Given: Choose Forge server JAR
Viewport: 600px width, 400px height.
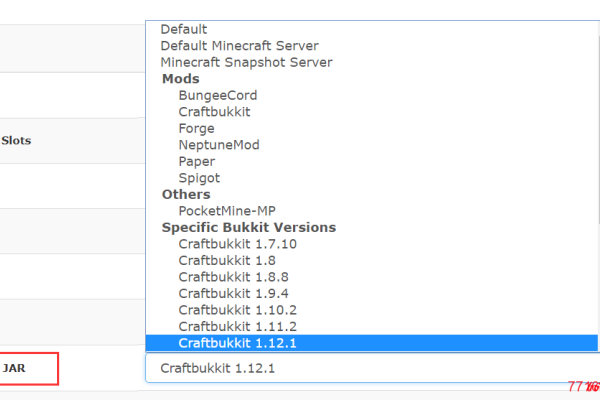Looking at the screenshot, I should click(x=196, y=128).
